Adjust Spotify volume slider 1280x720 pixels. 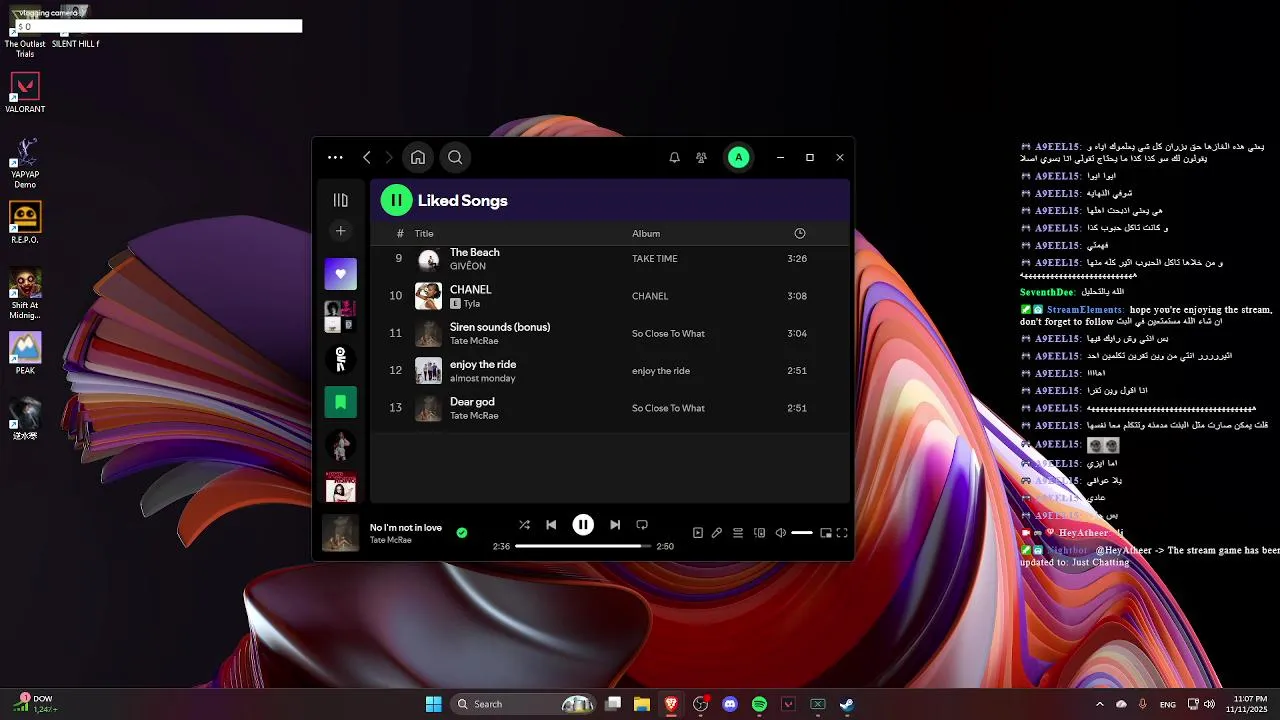(802, 533)
